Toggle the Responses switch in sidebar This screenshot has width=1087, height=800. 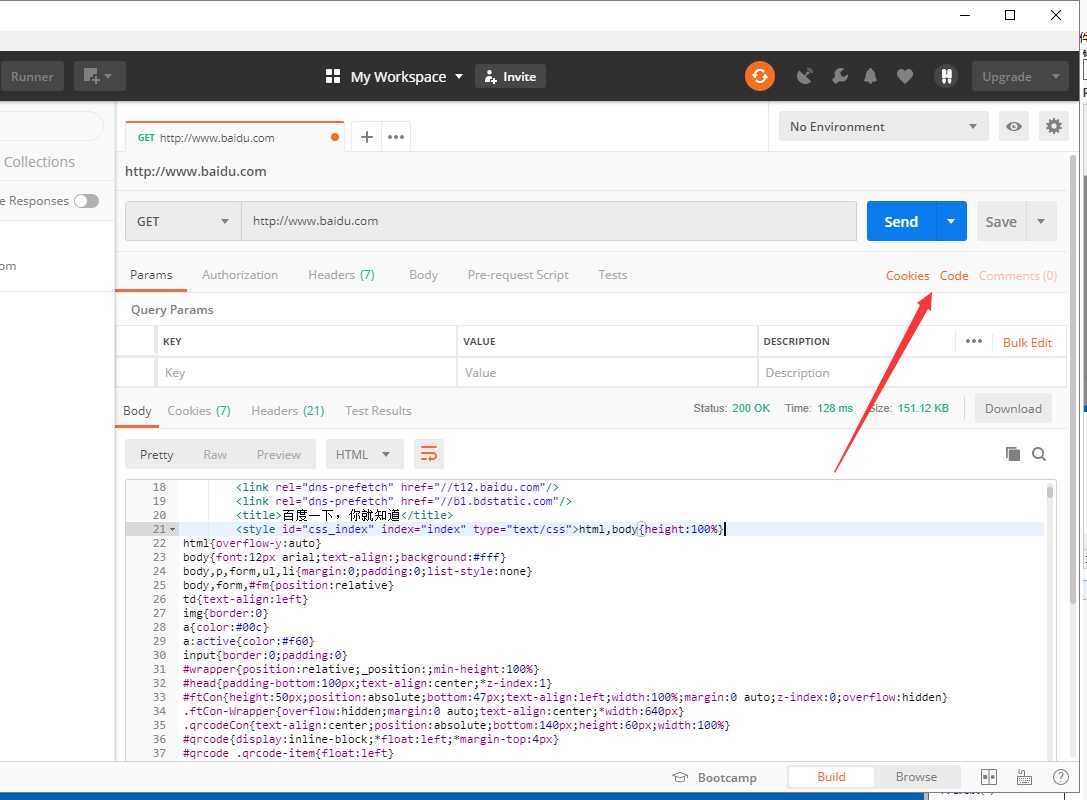pos(87,201)
